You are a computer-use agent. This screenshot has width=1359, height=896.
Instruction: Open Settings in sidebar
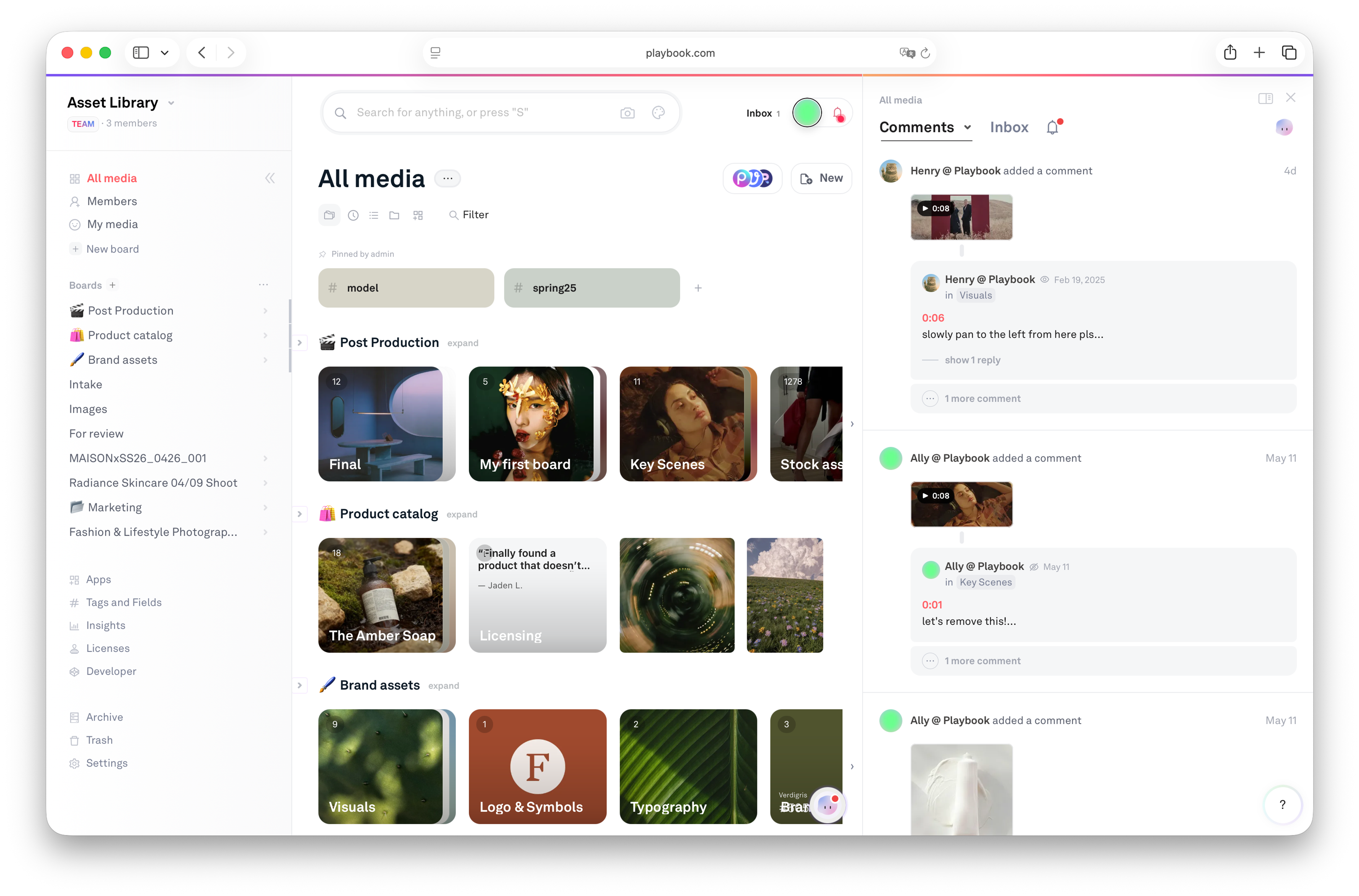click(x=106, y=763)
